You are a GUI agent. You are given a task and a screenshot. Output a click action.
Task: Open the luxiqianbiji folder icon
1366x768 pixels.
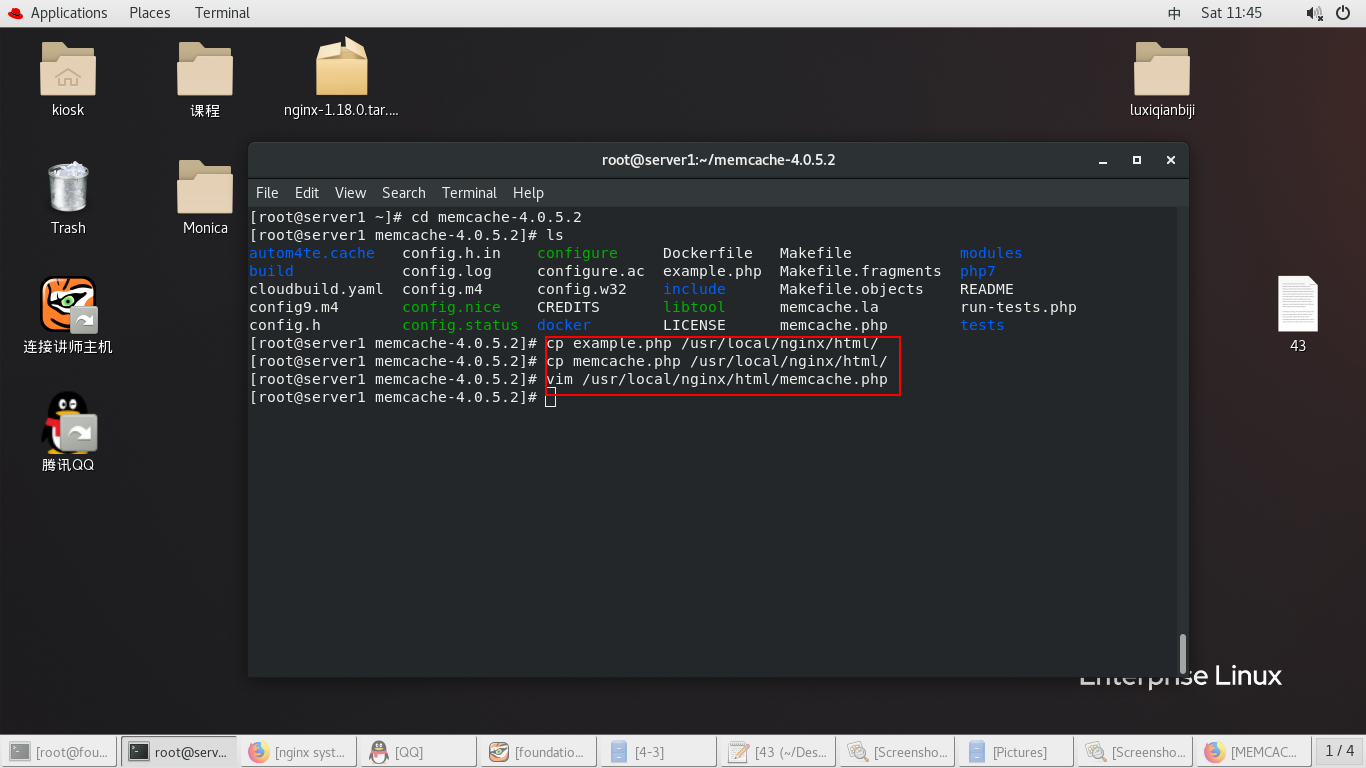1162,69
